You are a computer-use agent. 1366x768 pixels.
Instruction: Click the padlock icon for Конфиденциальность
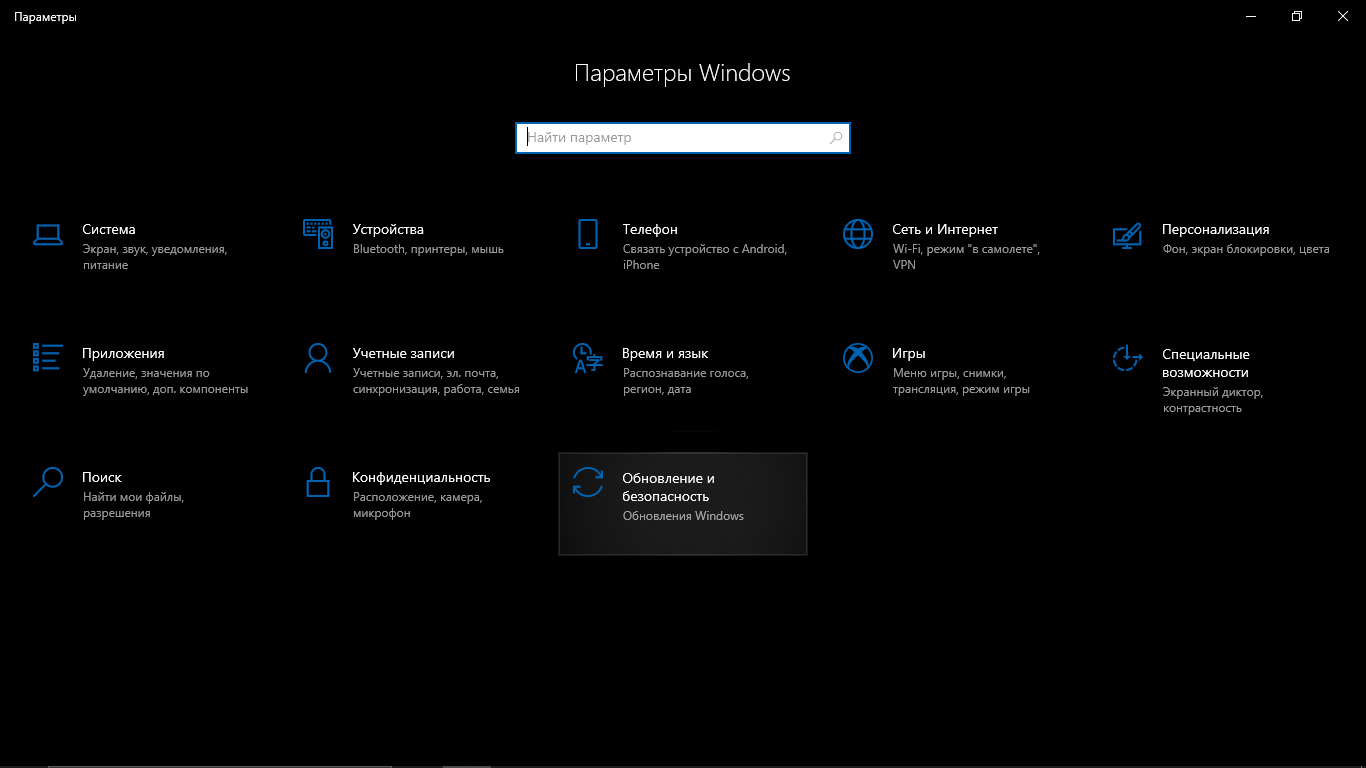pos(318,481)
